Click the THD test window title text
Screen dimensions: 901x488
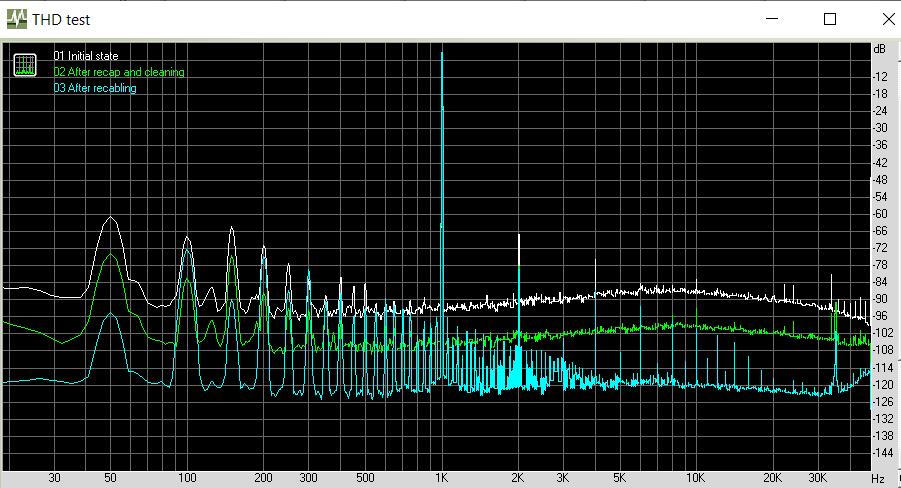(61, 20)
